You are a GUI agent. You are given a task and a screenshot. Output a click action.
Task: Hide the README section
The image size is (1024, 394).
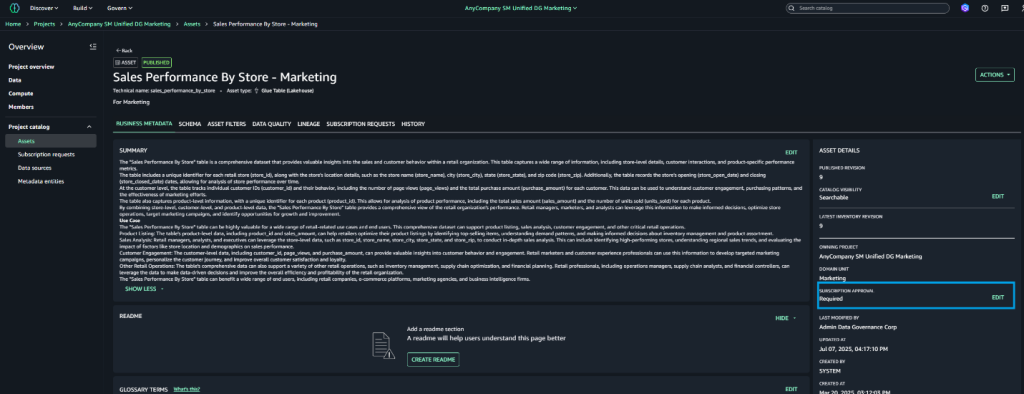pyautogui.click(x=786, y=318)
